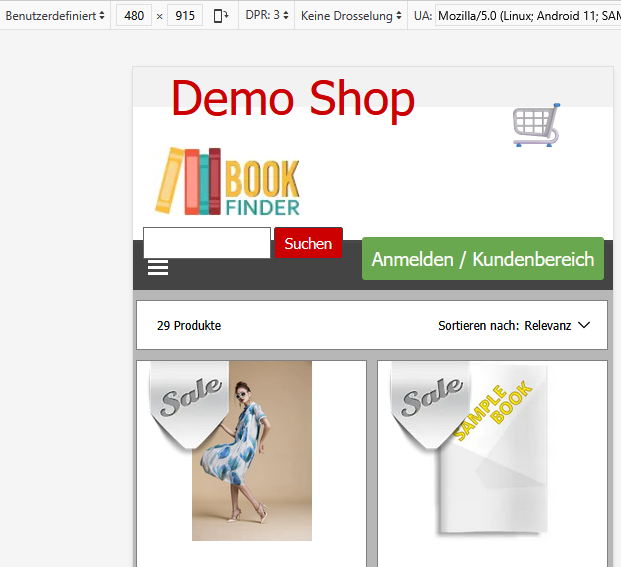Open the Benutzerdefiniert device dropdown

tap(55, 16)
